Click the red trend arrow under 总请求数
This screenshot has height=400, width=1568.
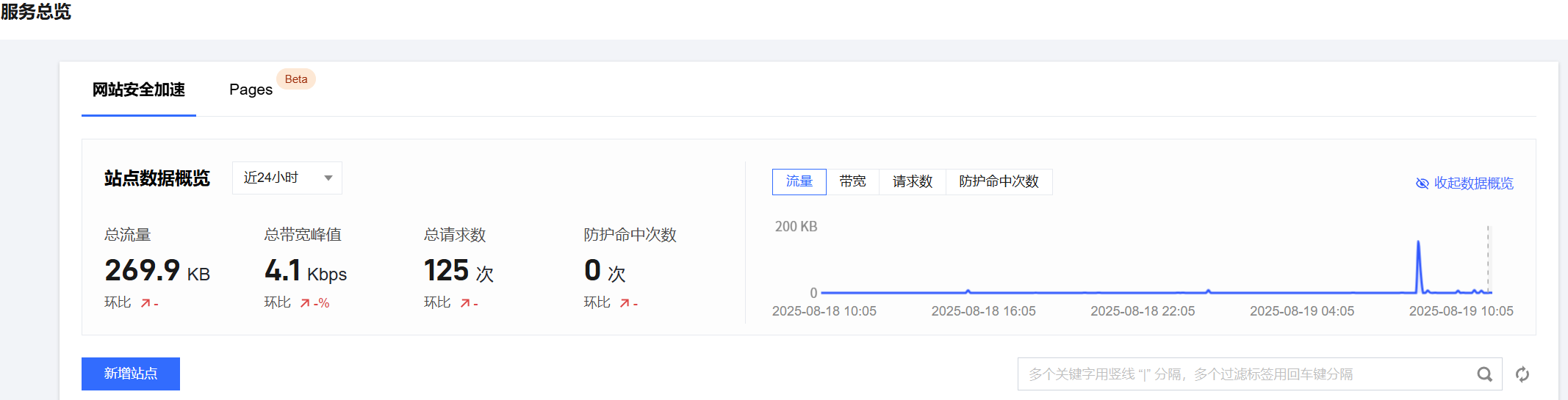465,303
